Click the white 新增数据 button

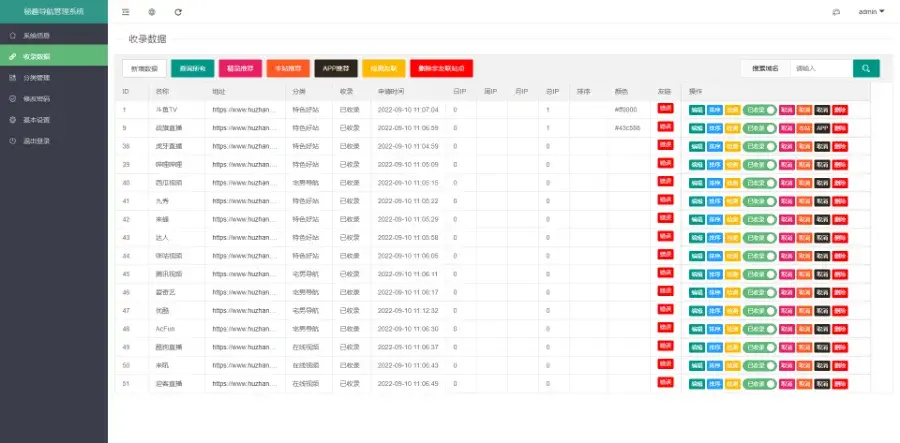pyautogui.click(x=144, y=68)
